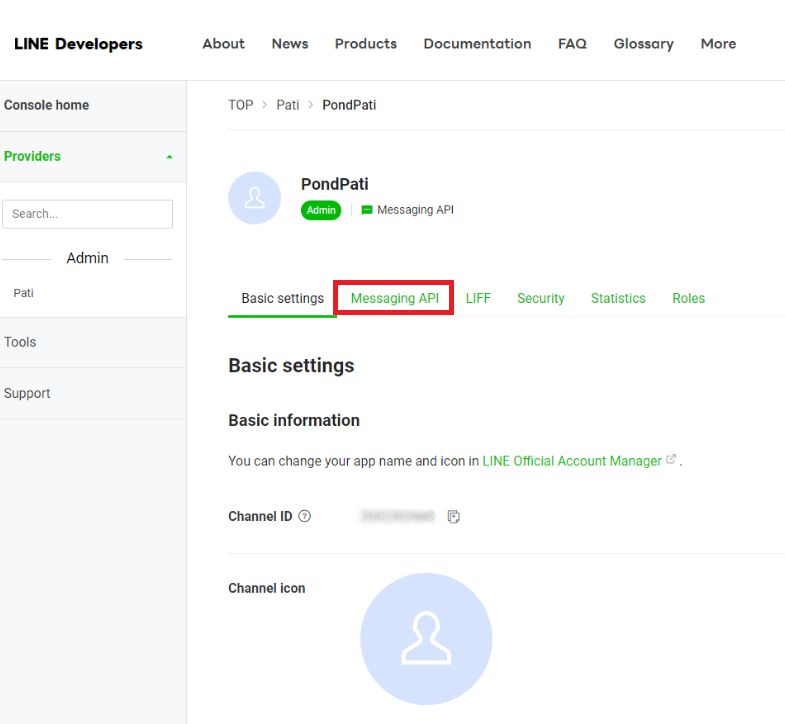This screenshot has height=724, width=785.
Task: Switch to the Security tab
Action: tap(541, 298)
